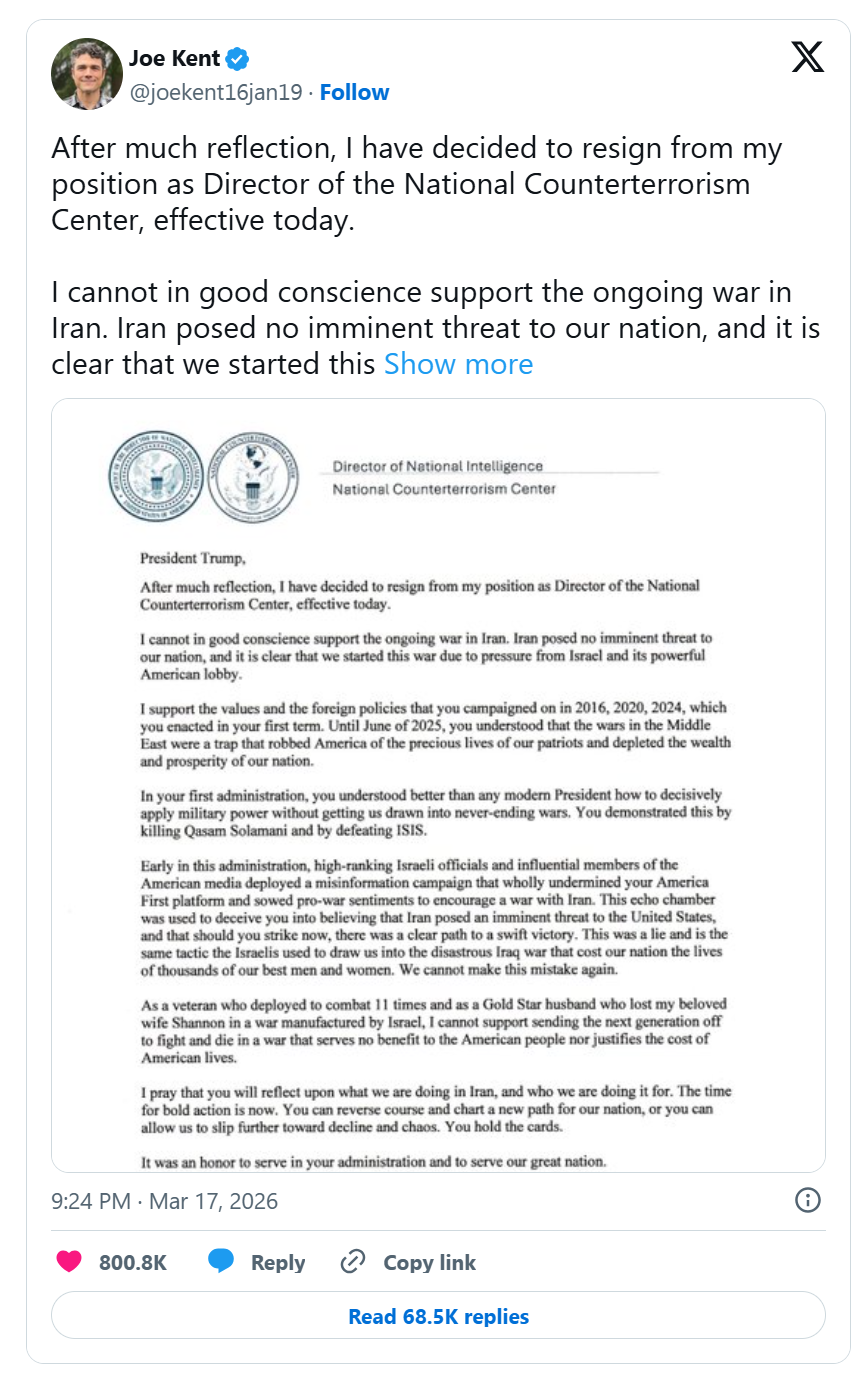Screen dimensions: 866x1389
Task: Expand the tweet with Show more
Action: (458, 364)
